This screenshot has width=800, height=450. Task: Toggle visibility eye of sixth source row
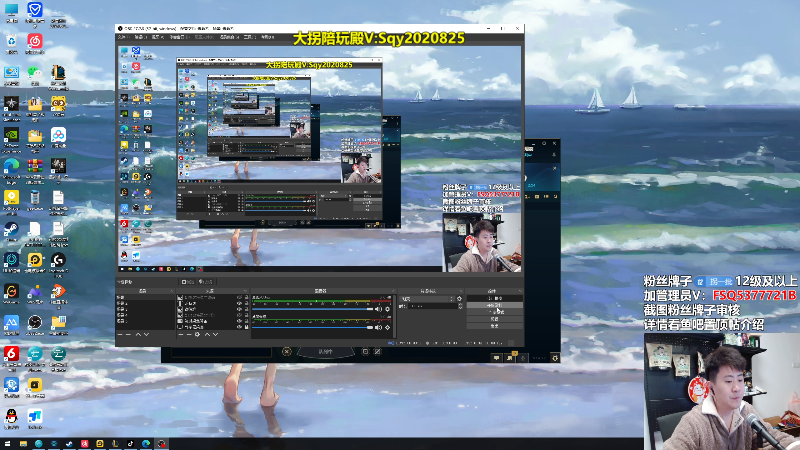[239, 327]
